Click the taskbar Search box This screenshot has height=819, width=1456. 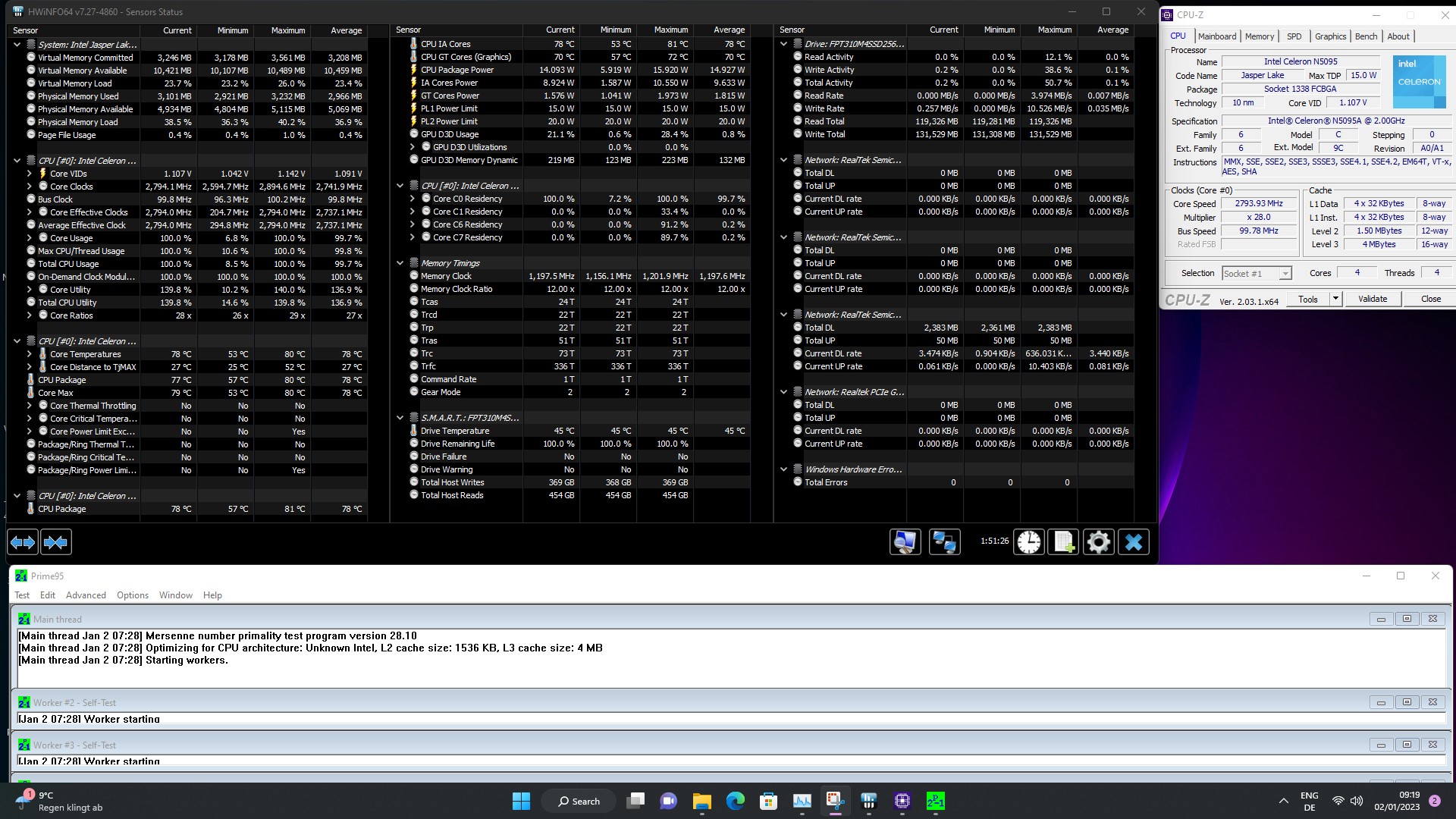[x=579, y=801]
